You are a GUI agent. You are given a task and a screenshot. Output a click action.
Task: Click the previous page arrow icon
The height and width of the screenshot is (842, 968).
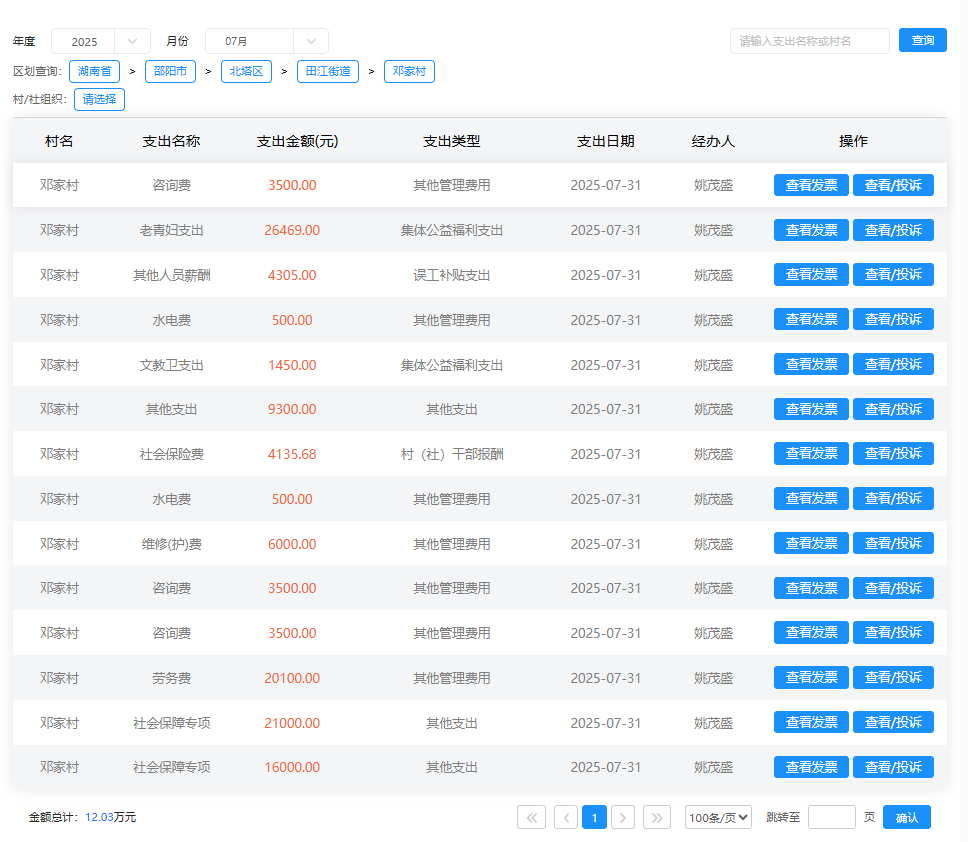565,817
